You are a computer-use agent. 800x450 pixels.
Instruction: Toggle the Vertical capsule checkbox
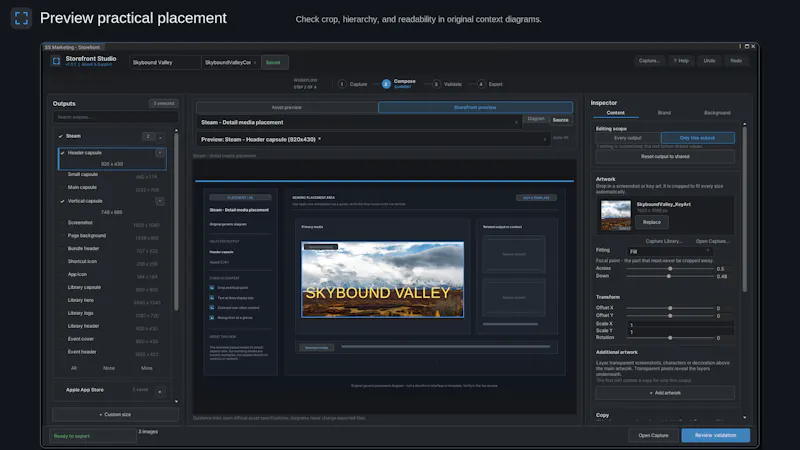pos(63,201)
